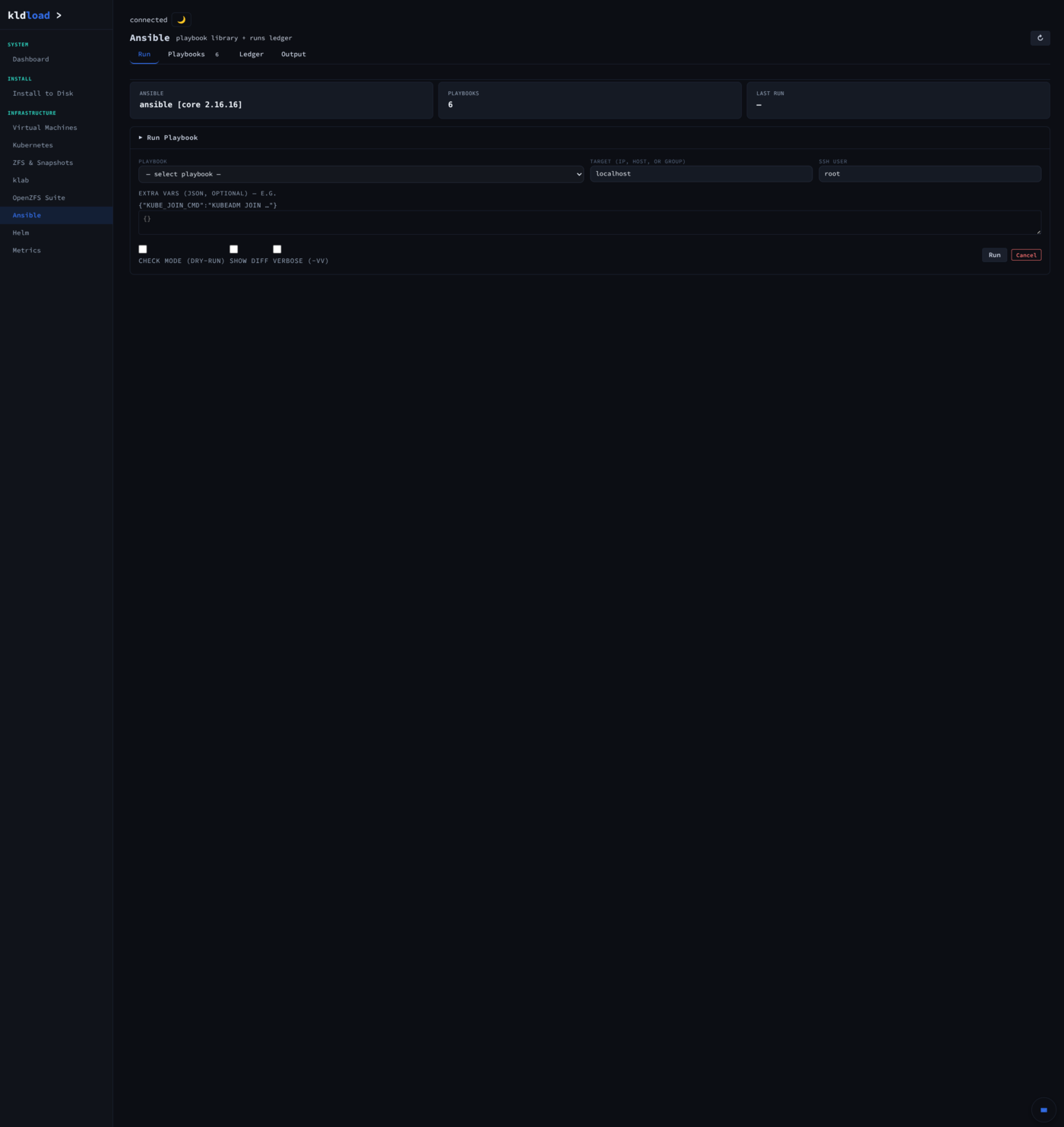Open the chat bubble icon
The width and height of the screenshot is (1064, 1127).
pos(1043,1110)
